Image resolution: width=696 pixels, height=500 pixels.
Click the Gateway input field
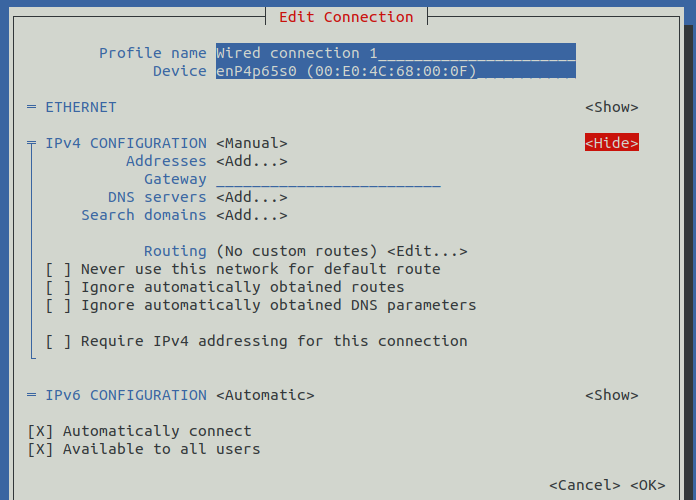click(x=328, y=179)
